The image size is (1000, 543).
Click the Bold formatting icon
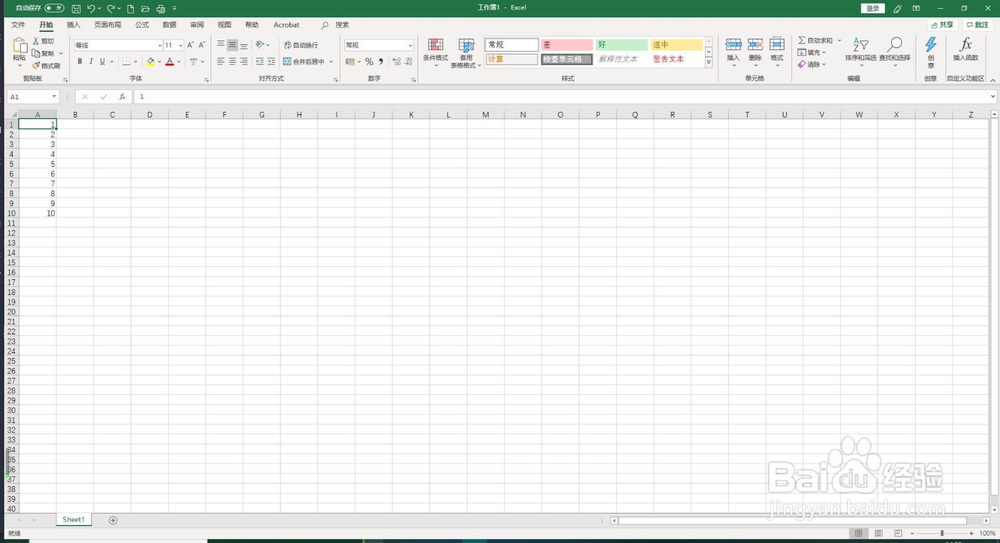tap(80, 62)
